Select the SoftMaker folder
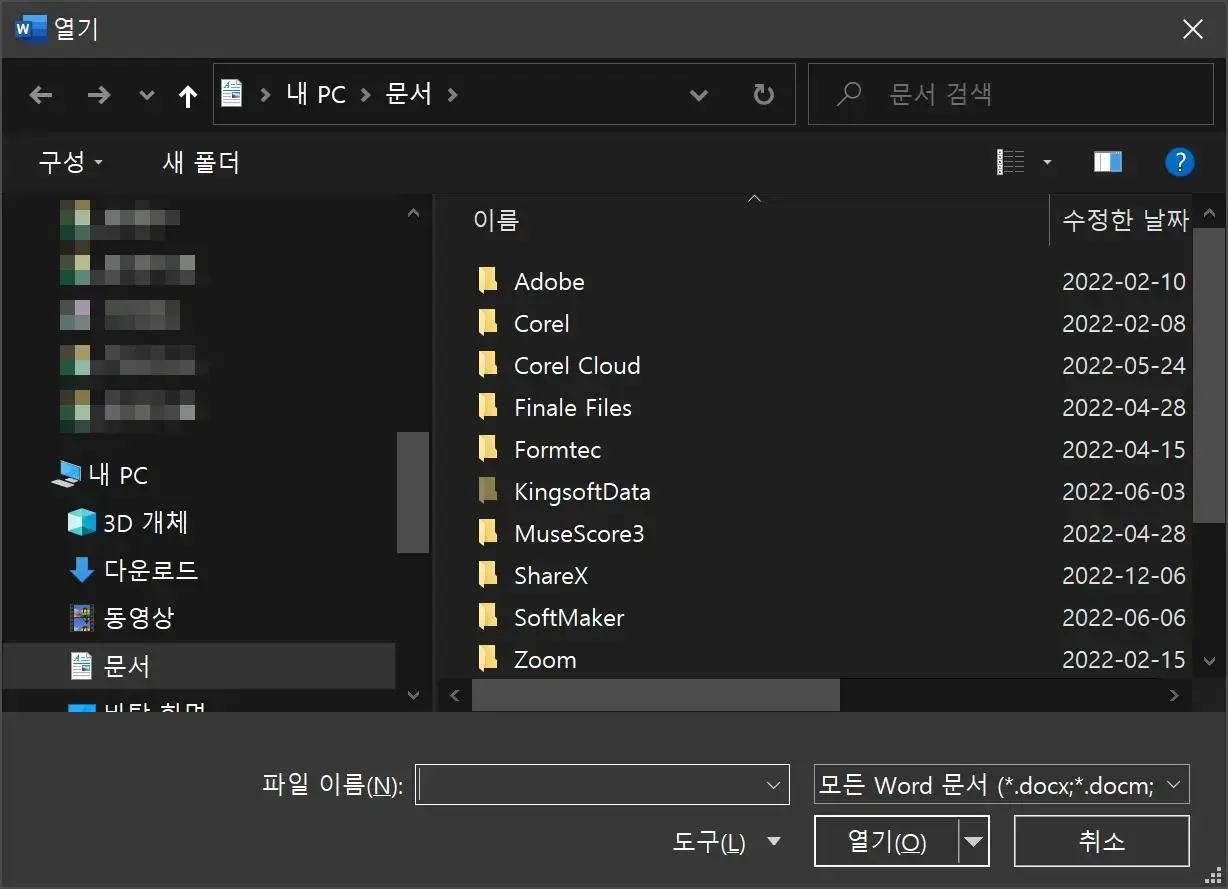This screenshot has height=889, width=1228. click(x=569, y=618)
